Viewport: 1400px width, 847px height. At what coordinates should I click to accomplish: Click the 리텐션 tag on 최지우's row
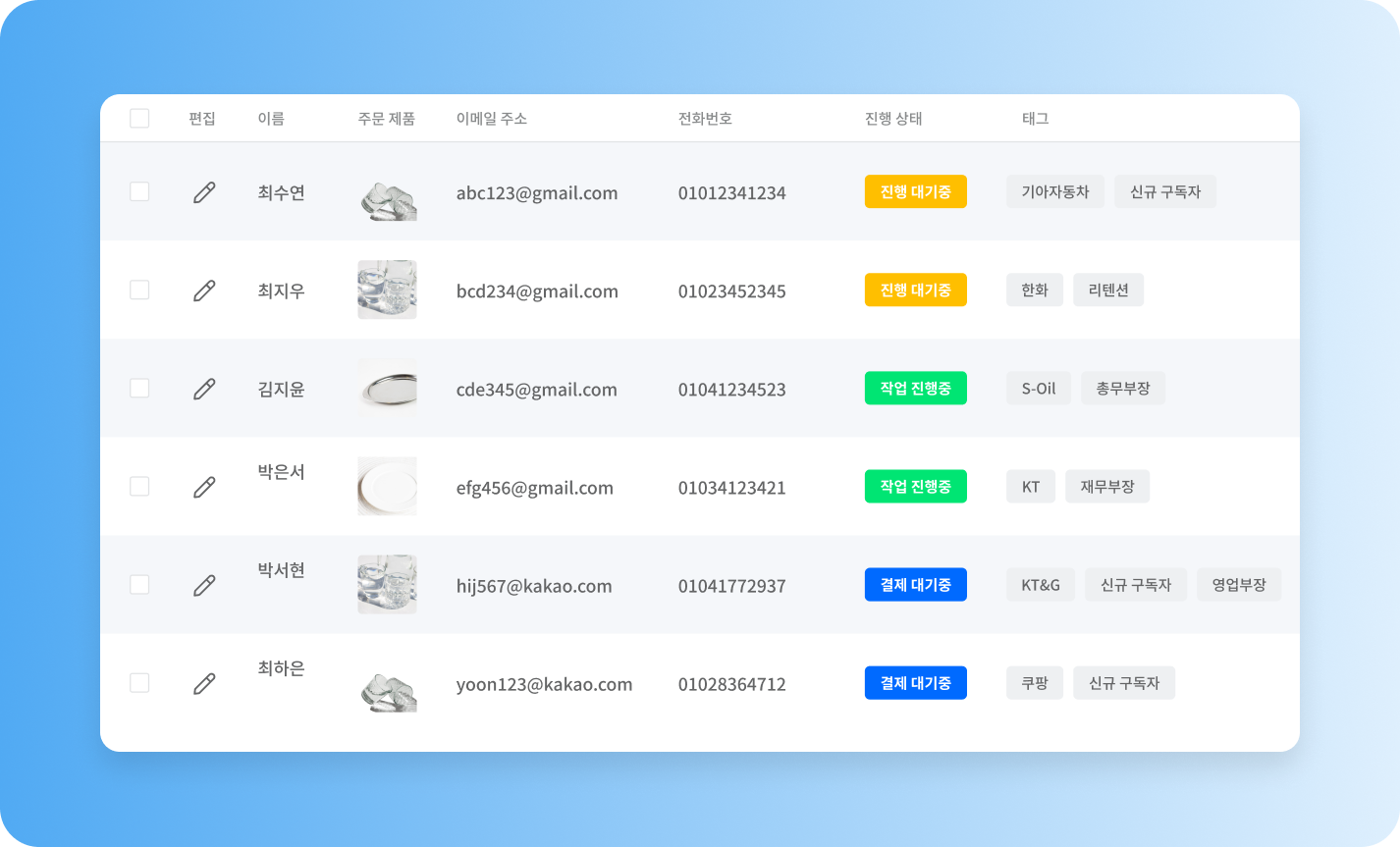point(1108,290)
